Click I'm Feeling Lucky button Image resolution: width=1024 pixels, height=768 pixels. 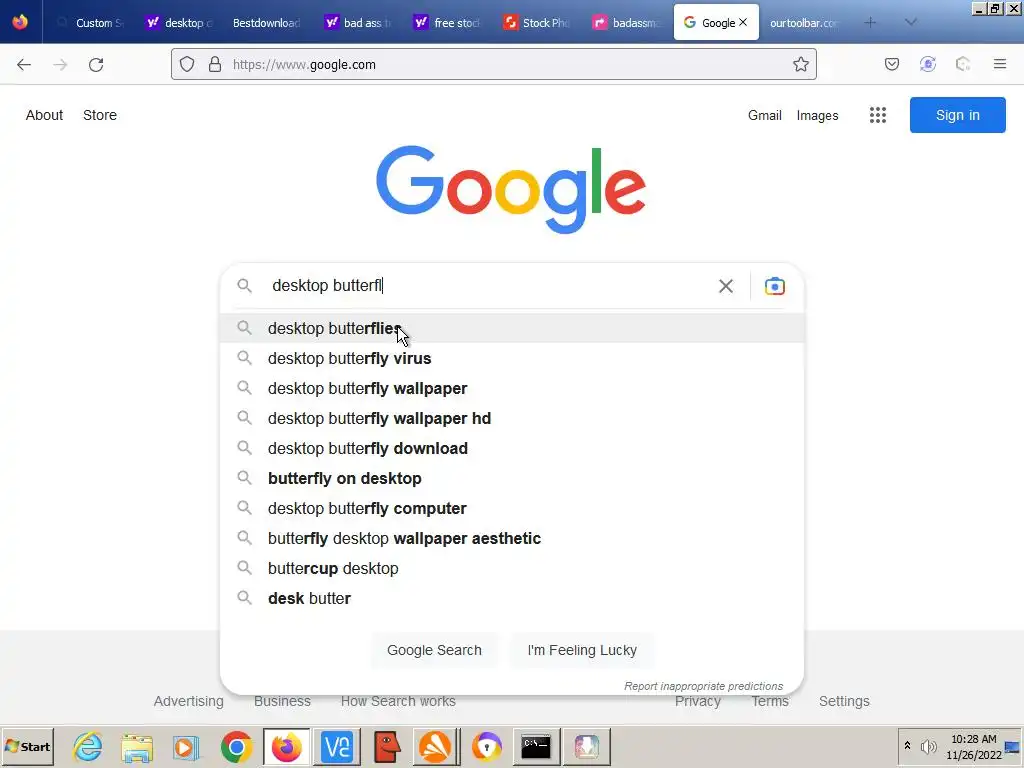coord(582,650)
